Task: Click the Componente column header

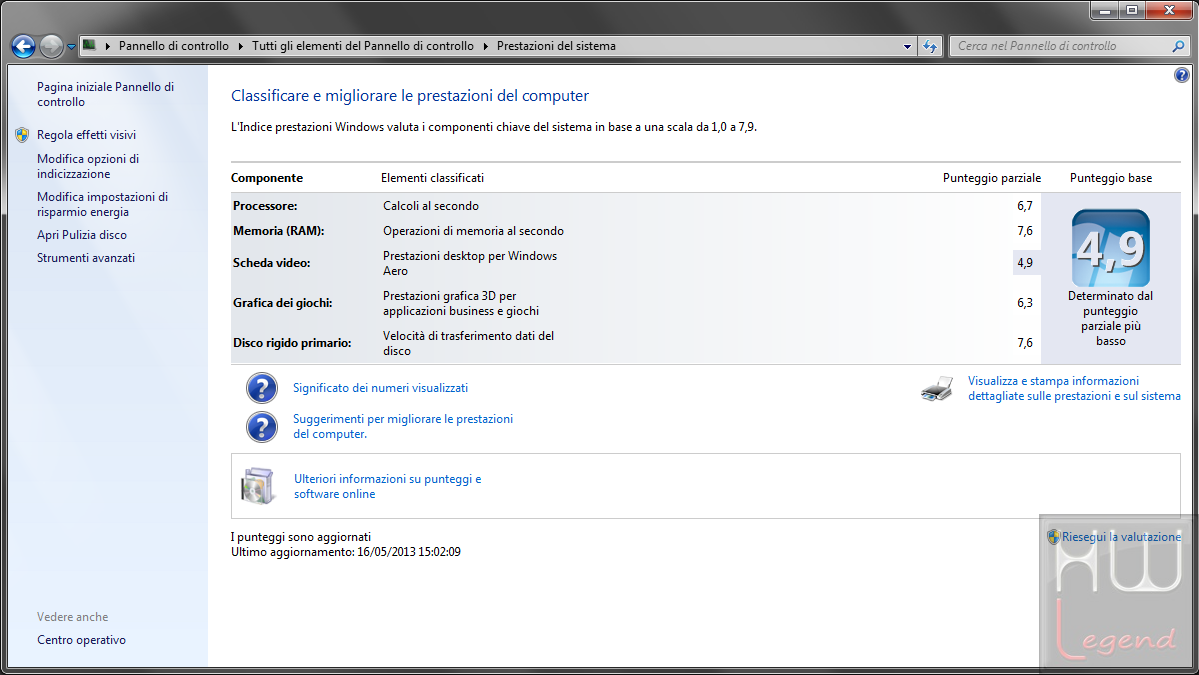Action: pyautogui.click(x=267, y=178)
